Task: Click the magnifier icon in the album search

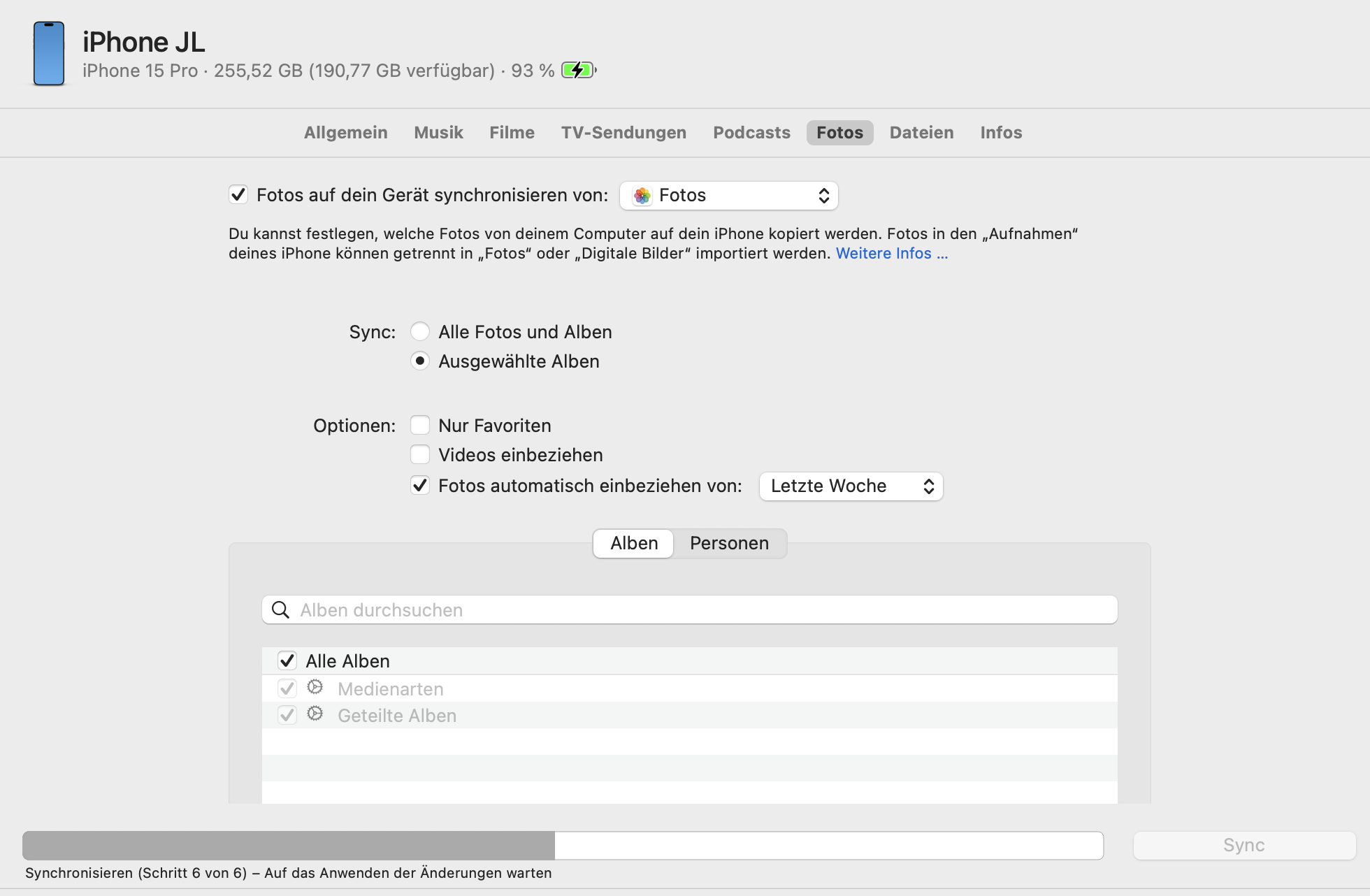Action: pos(280,610)
